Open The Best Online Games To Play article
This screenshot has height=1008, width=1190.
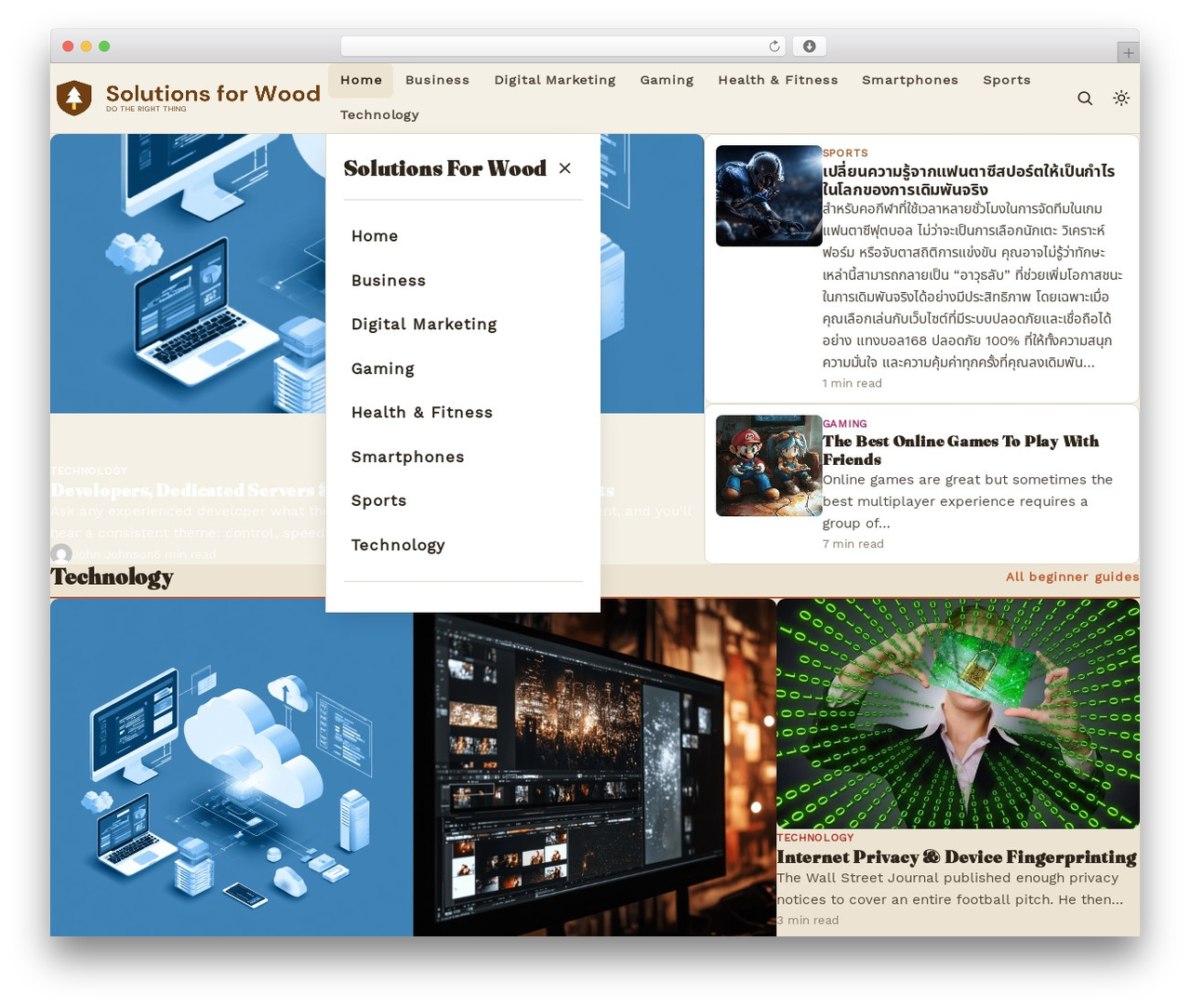pos(960,450)
